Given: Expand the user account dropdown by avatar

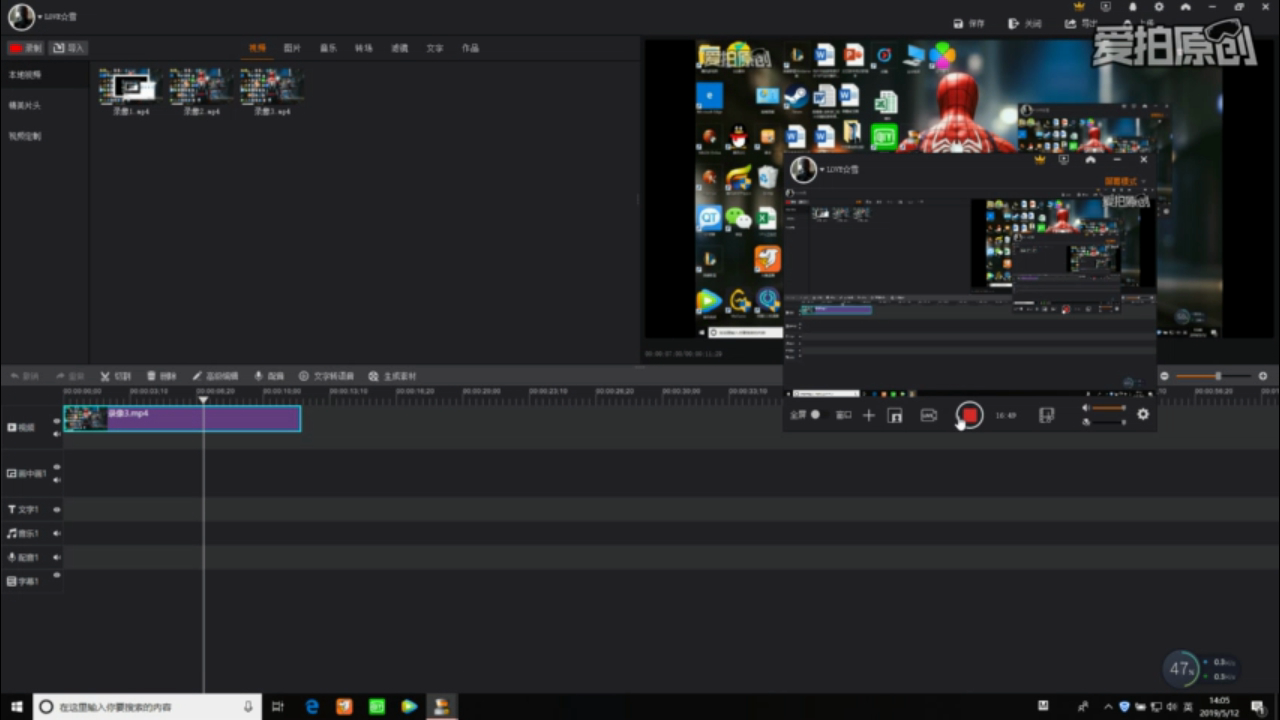Looking at the screenshot, I should click(40, 17).
